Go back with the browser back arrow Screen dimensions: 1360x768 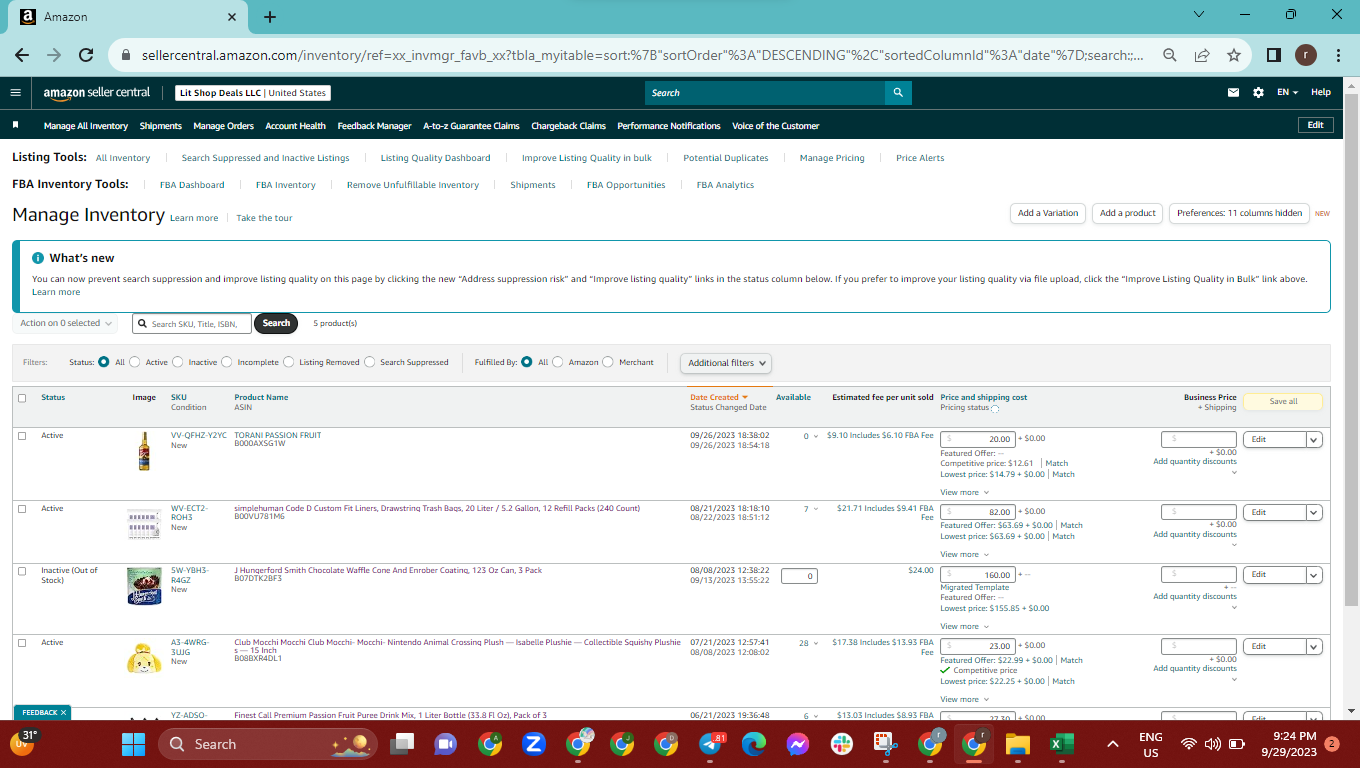click(x=22, y=55)
